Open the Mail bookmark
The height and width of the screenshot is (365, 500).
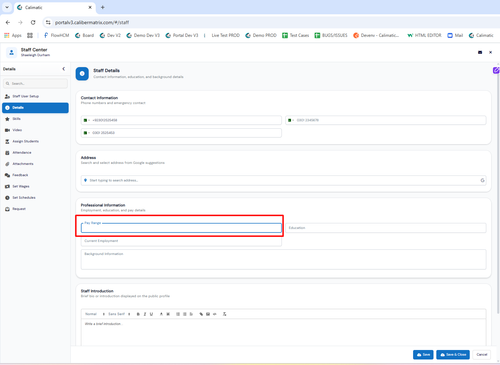455,35
